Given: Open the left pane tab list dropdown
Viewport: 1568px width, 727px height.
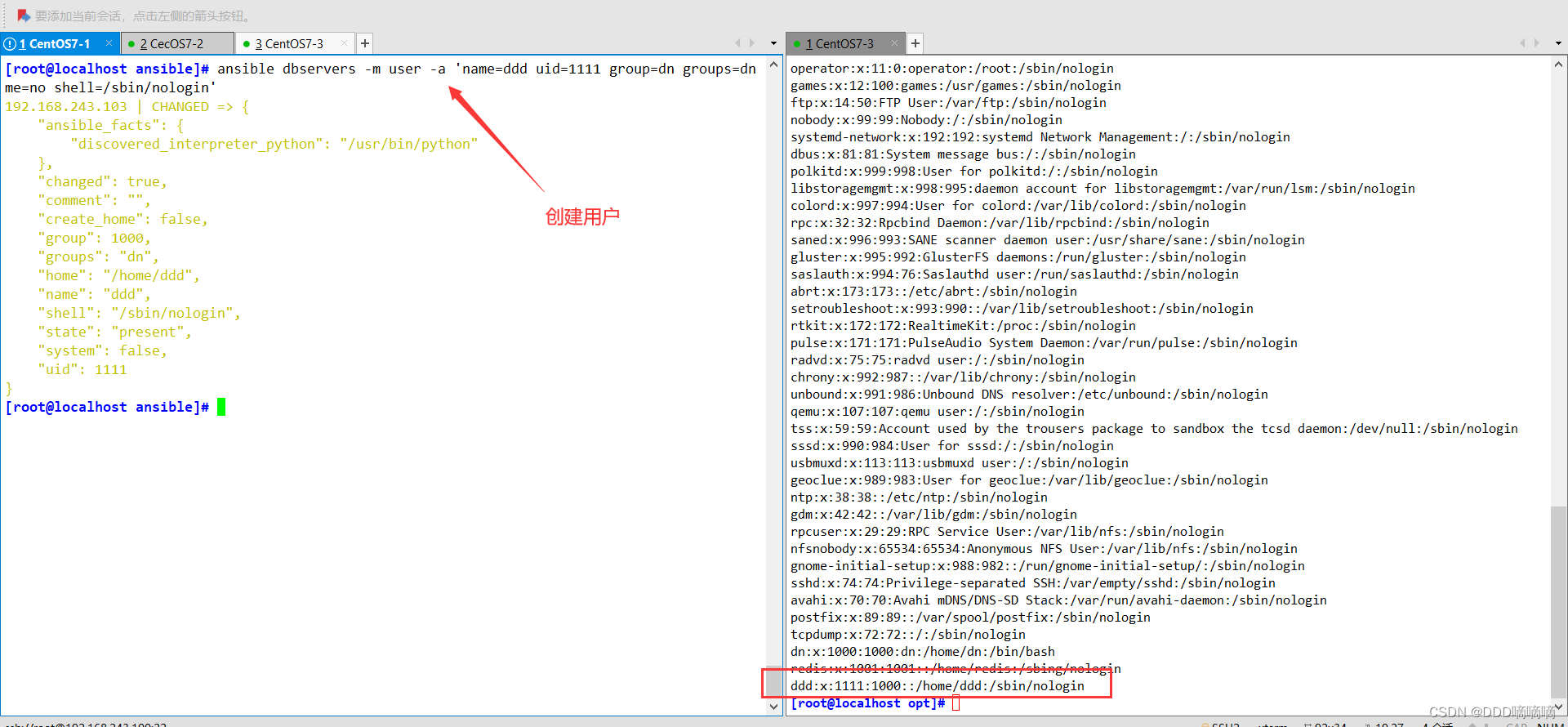Looking at the screenshot, I should (x=773, y=43).
